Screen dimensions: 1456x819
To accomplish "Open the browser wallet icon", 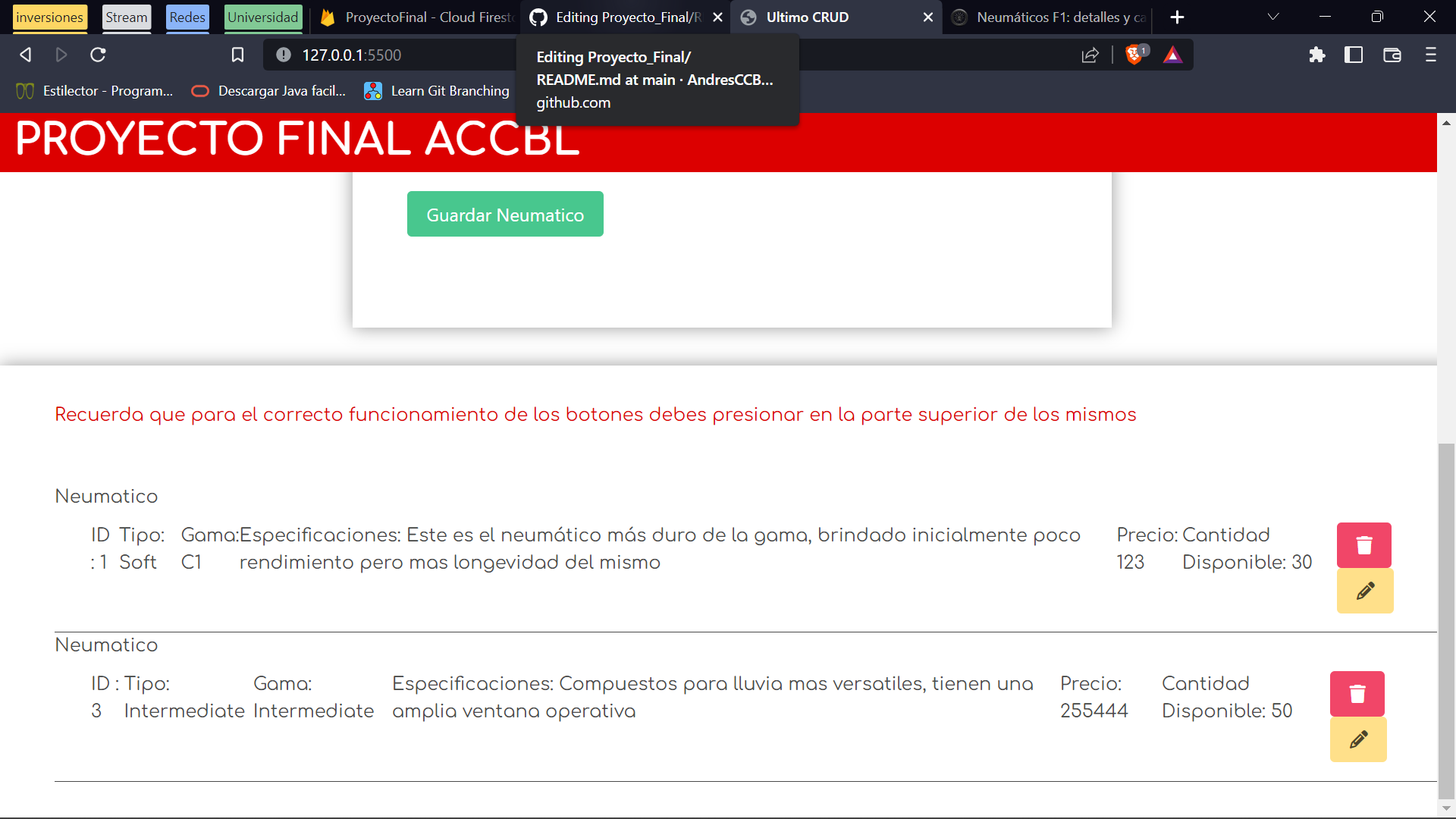I will click(1393, 55).
